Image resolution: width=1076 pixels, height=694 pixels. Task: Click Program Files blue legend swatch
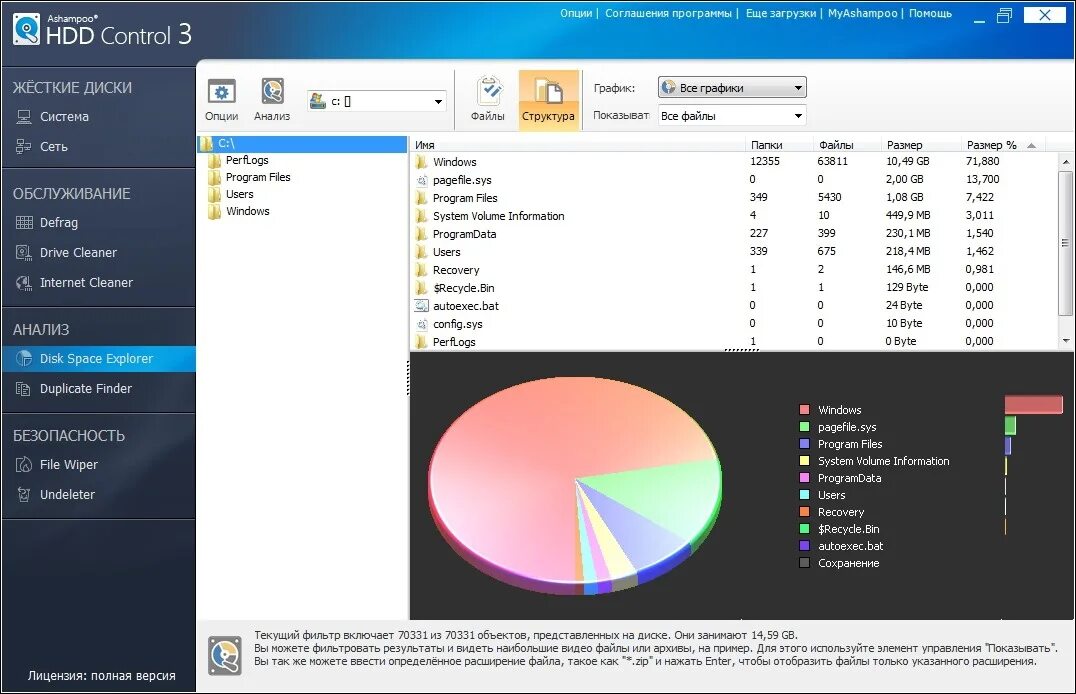coord(804,444)
